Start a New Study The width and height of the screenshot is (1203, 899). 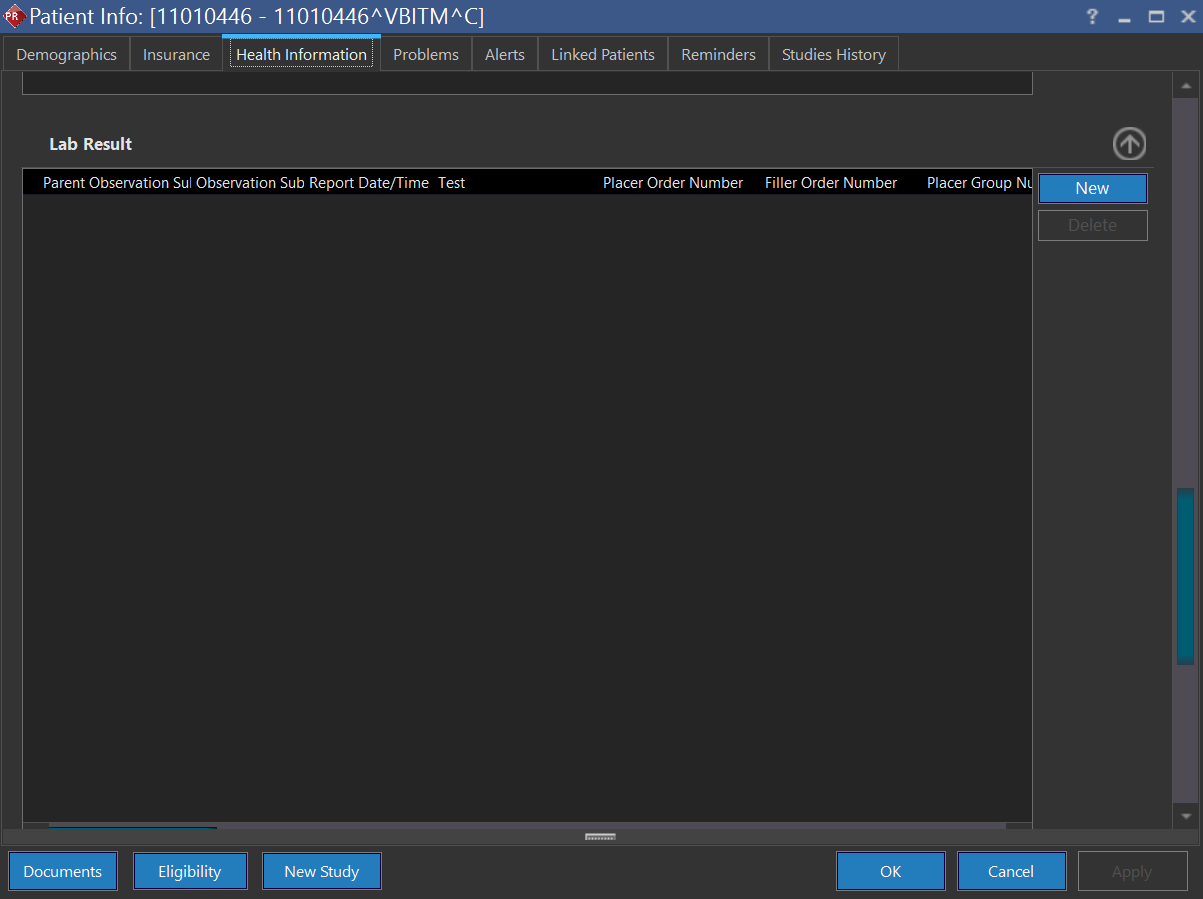[x=321, y=871]
